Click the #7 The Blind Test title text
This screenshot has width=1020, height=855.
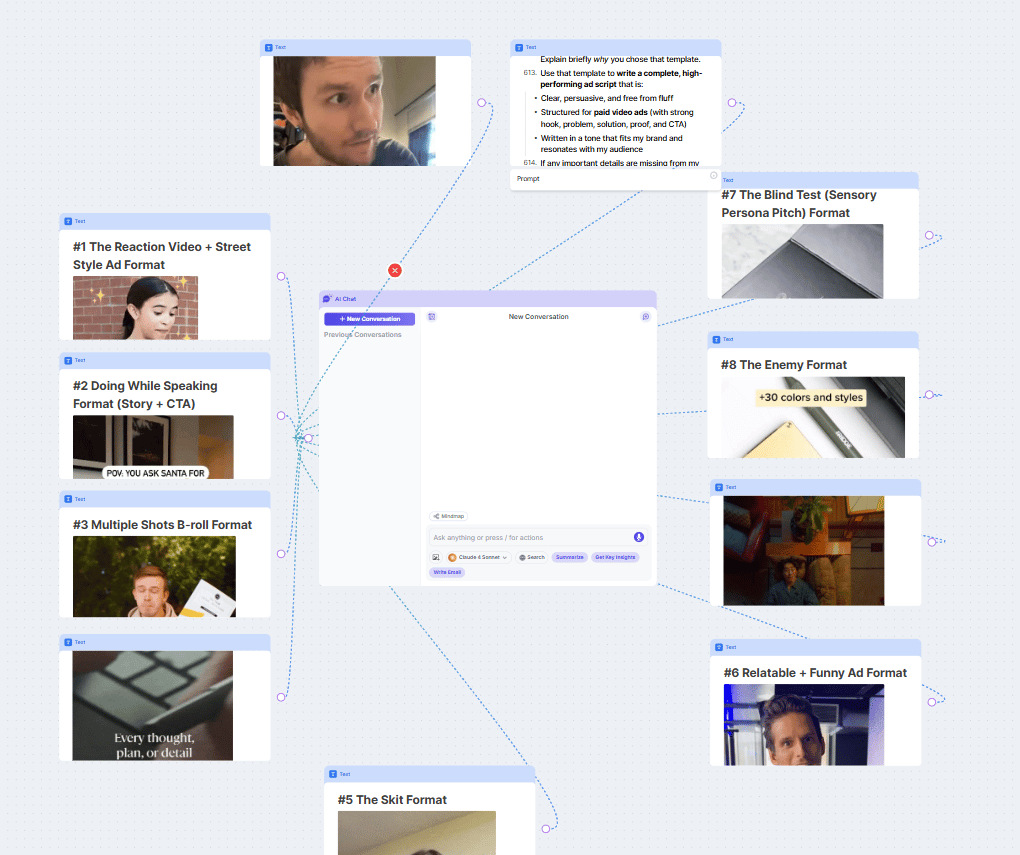coord(799,204)
